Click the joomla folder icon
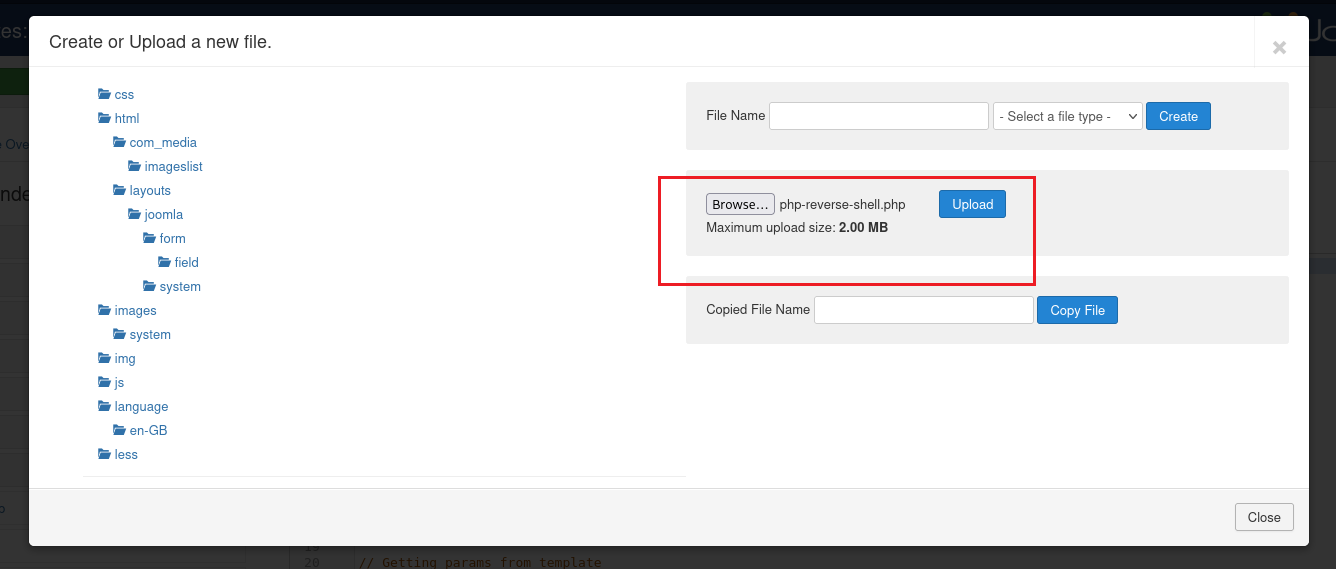 (x=134, y=214)
